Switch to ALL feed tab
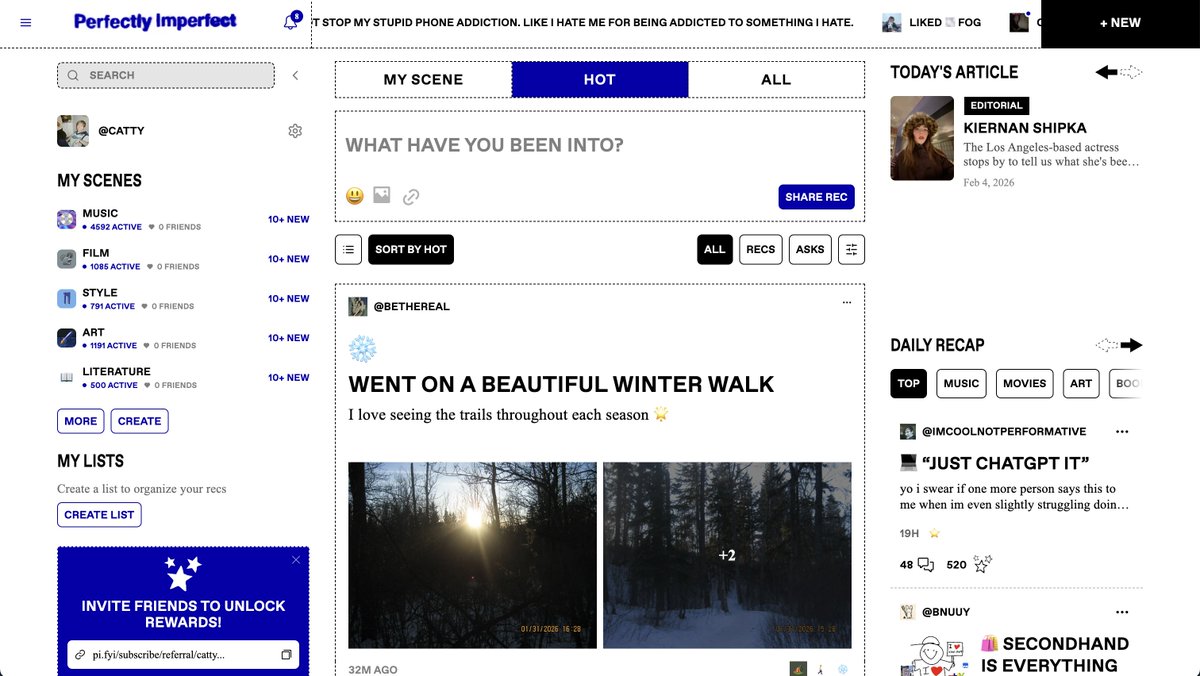The image size is (1200, 676). click(x=776, y=80)
